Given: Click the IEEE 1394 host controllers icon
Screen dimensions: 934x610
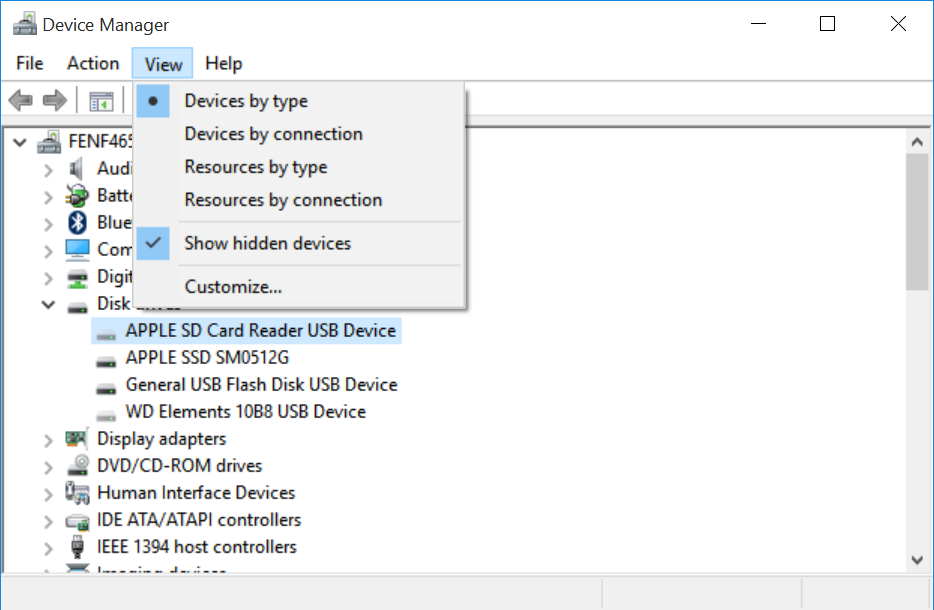Looking at the screenshot, I should coord(77,547).
